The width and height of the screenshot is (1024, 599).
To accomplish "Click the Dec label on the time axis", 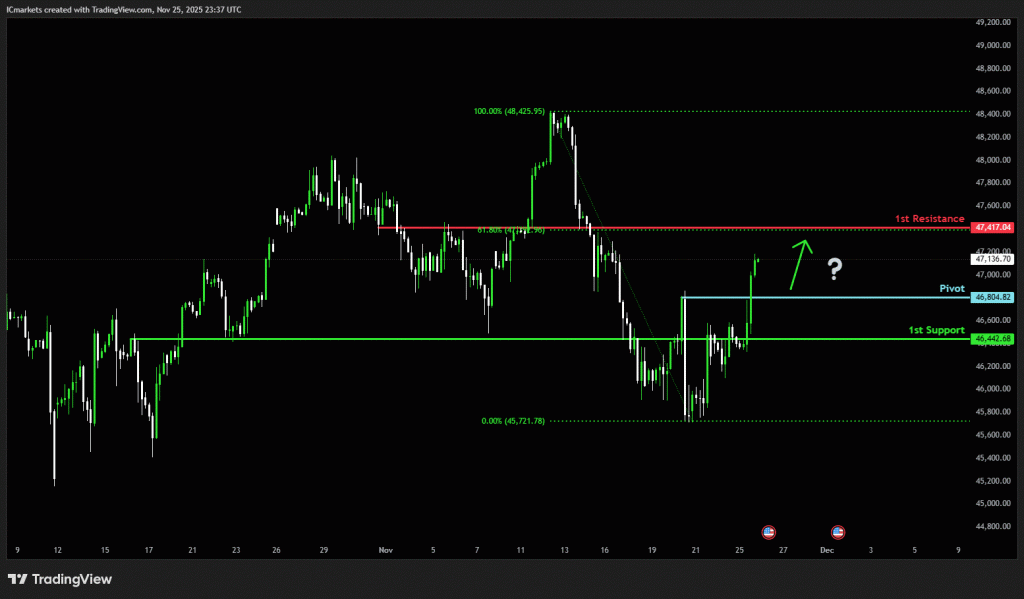I will coord(827,550).
